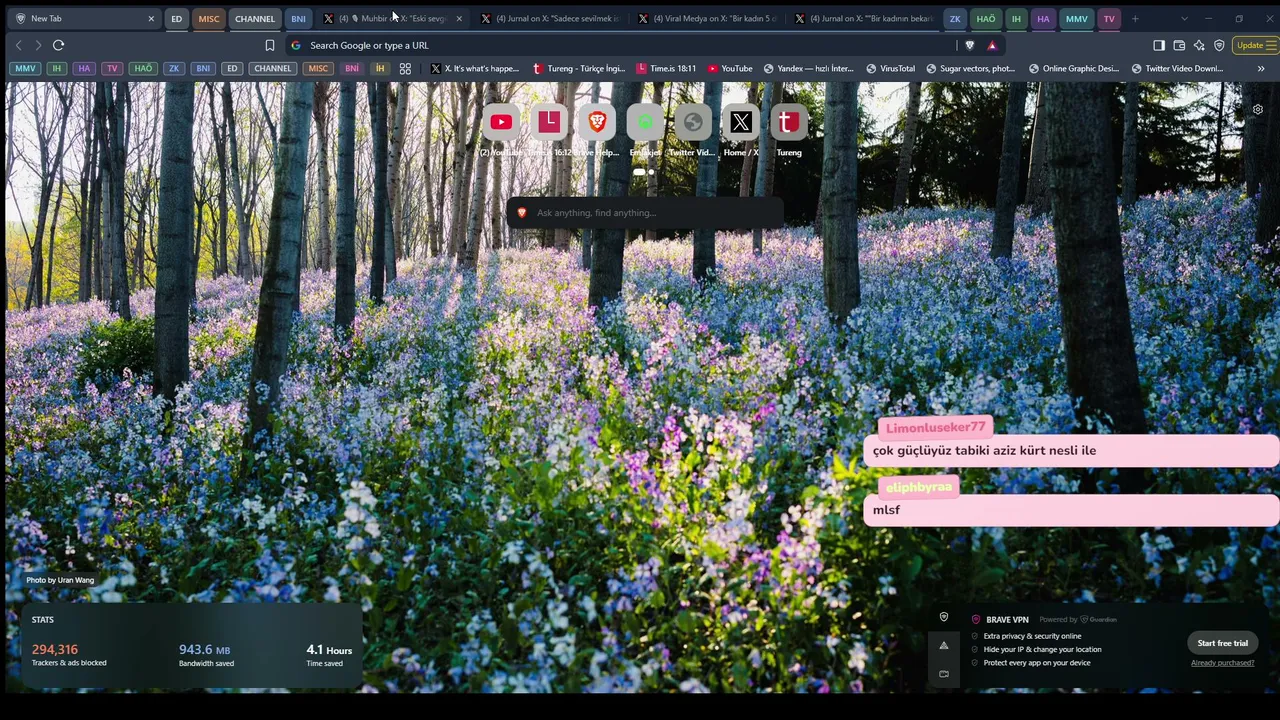Viewport: 1280px width, 720px height.
Task: Go forward to the next page
Action: [x=38, y=45]
